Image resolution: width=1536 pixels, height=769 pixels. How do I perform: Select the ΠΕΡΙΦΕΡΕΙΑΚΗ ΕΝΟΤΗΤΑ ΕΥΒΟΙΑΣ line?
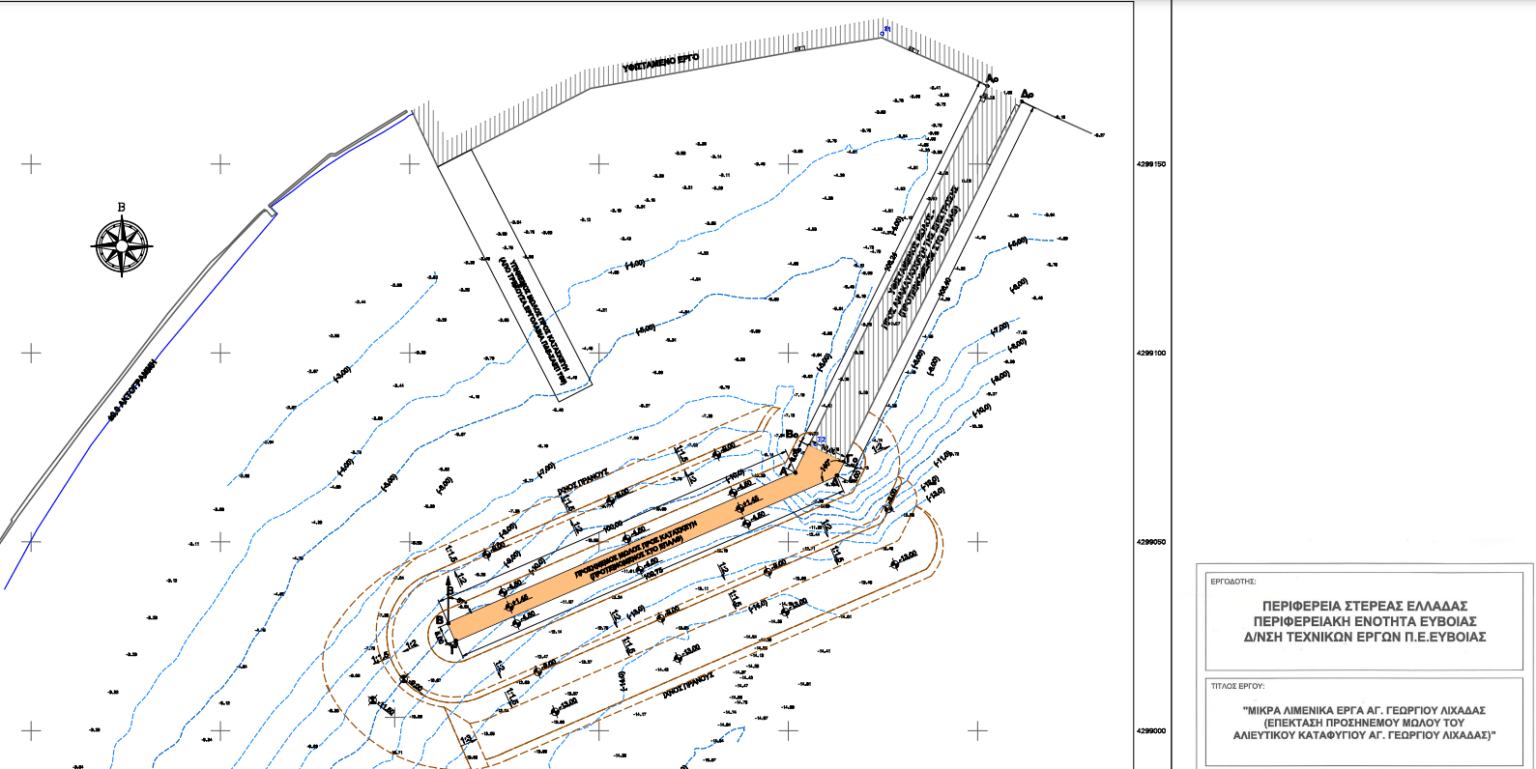(1363, 621)
